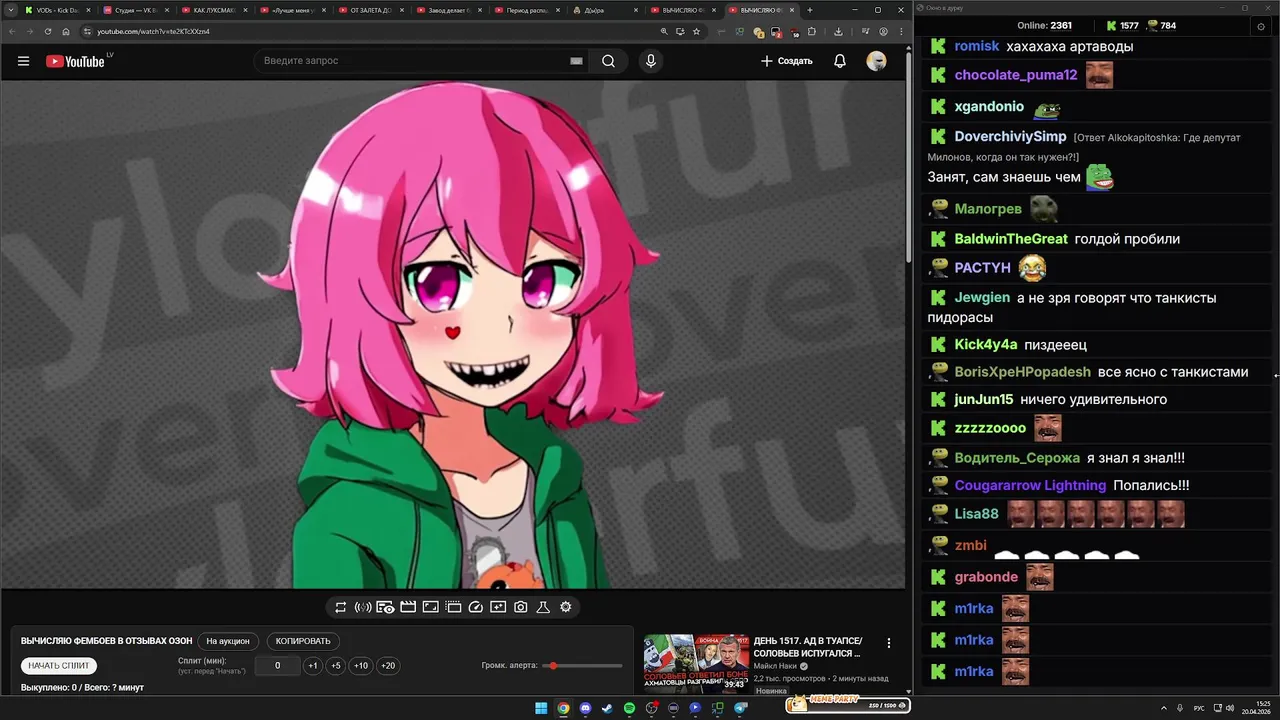The height and width of the screenshot is (720, 1280).
Task: Click the На аукцион button
Action: [x=228, y=641]
